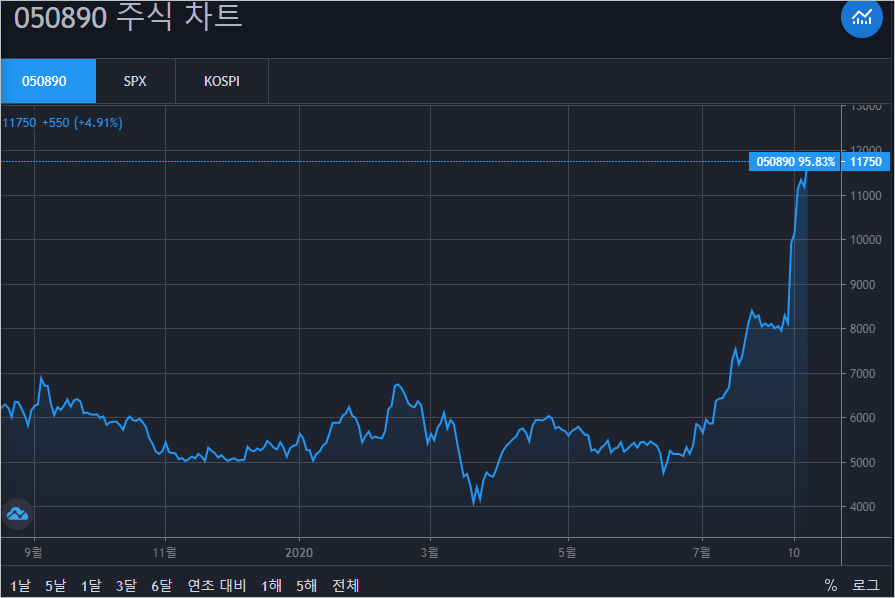Set range to 3달 (3 months)

click(126, 585)
